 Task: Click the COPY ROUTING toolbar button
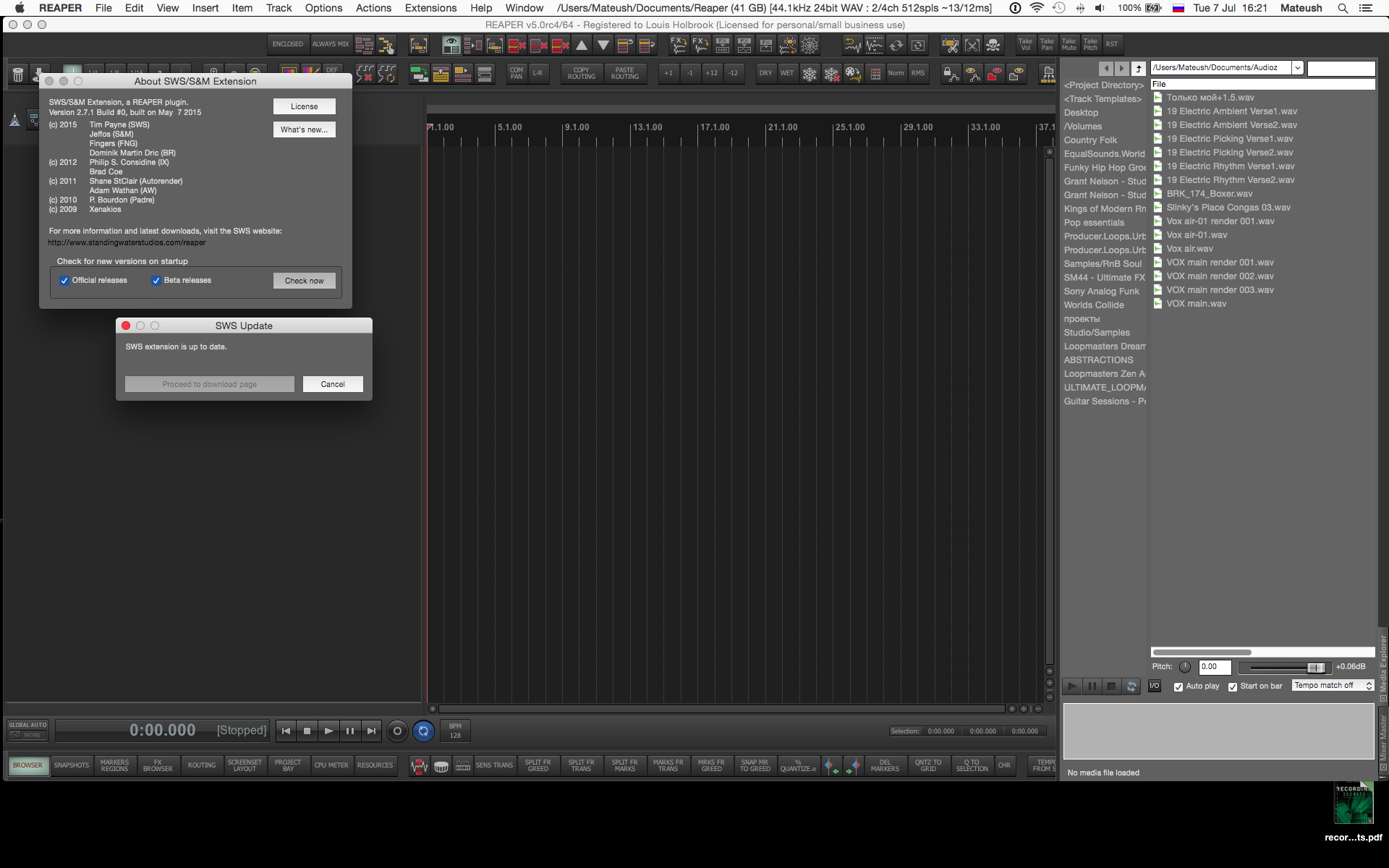point(582,73)
